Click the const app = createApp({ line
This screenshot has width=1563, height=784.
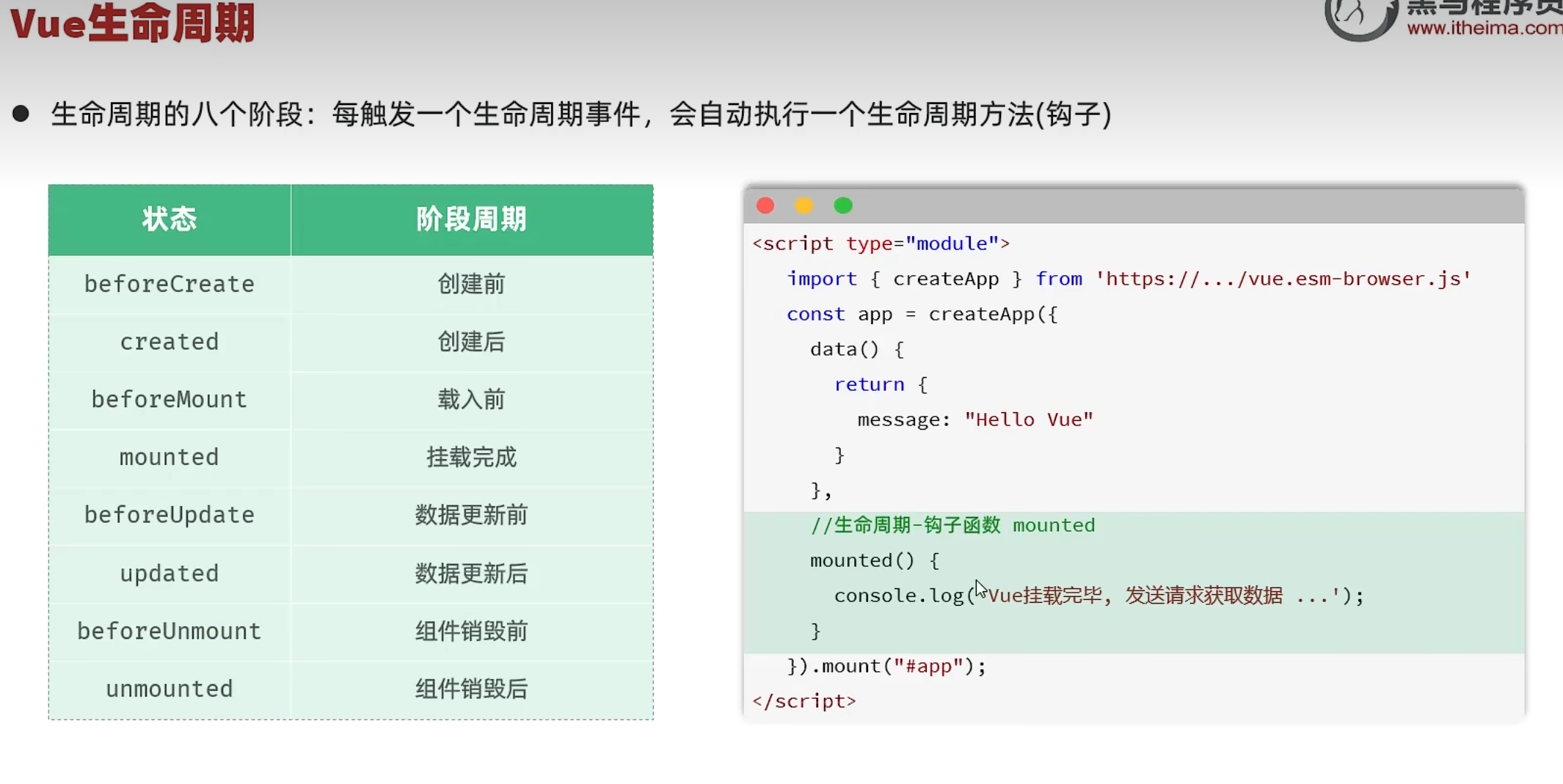coord(922,314)
